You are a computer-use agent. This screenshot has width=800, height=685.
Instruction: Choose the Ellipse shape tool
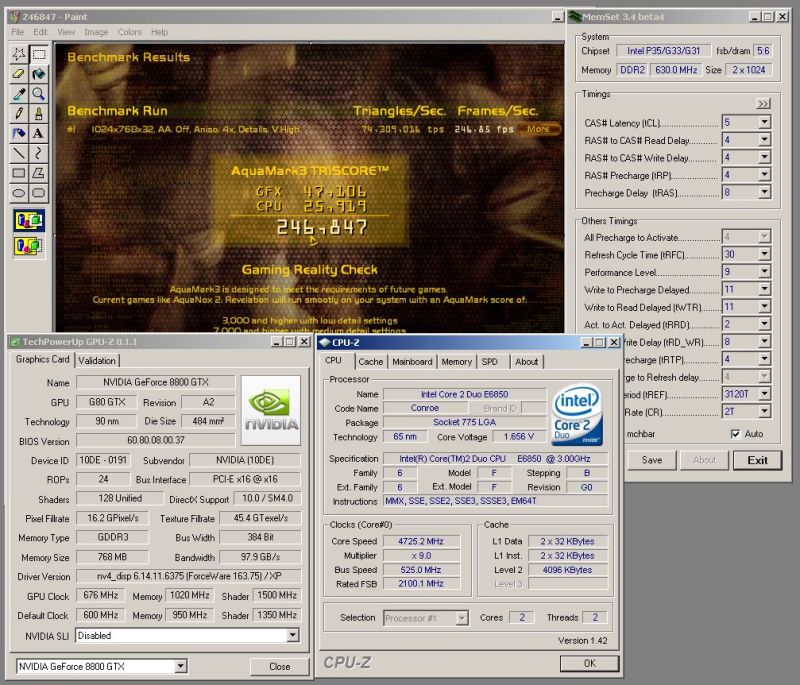tap(19, 193)
